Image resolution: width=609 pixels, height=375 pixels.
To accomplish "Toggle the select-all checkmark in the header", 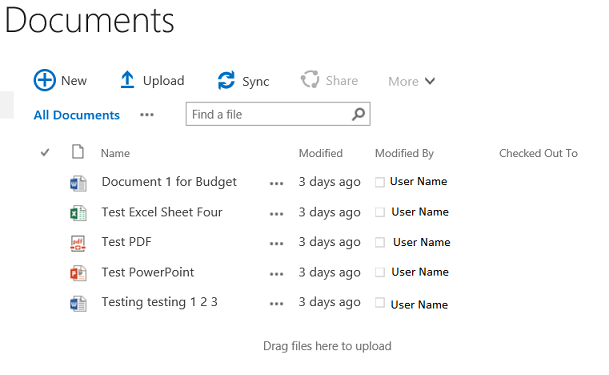I will click(45, 152).
